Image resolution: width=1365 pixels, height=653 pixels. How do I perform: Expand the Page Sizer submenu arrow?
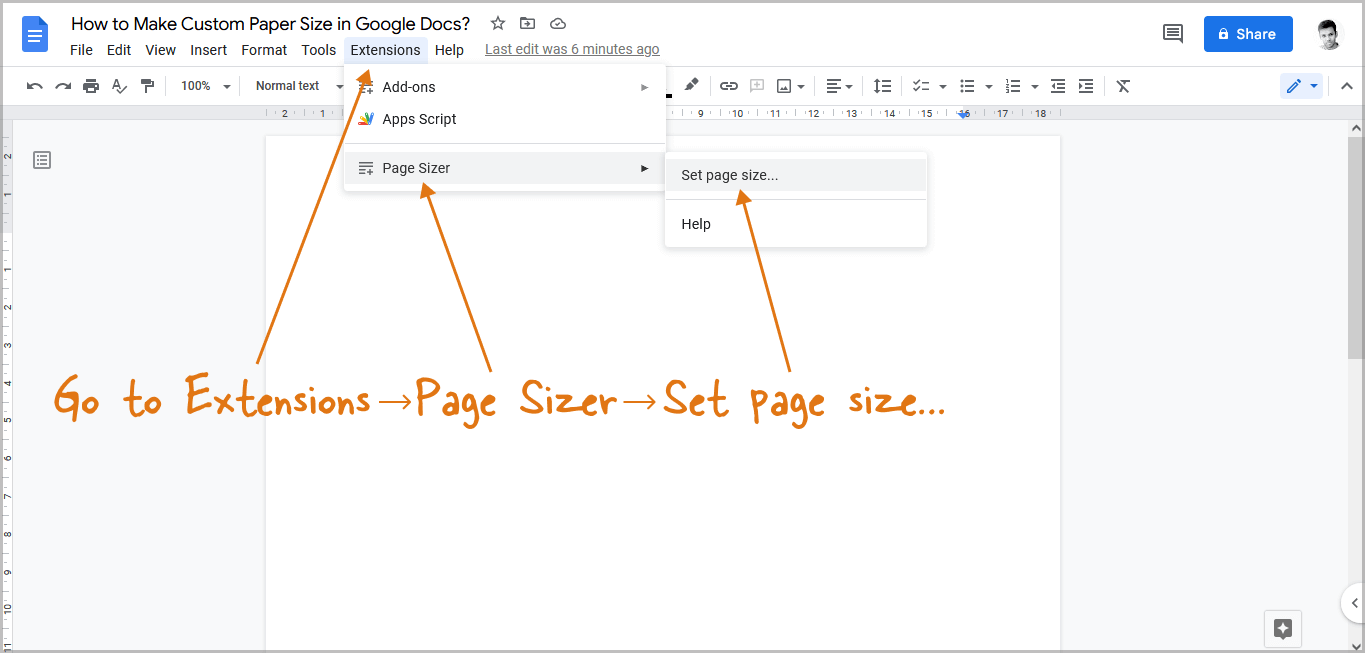pos(644,168)
